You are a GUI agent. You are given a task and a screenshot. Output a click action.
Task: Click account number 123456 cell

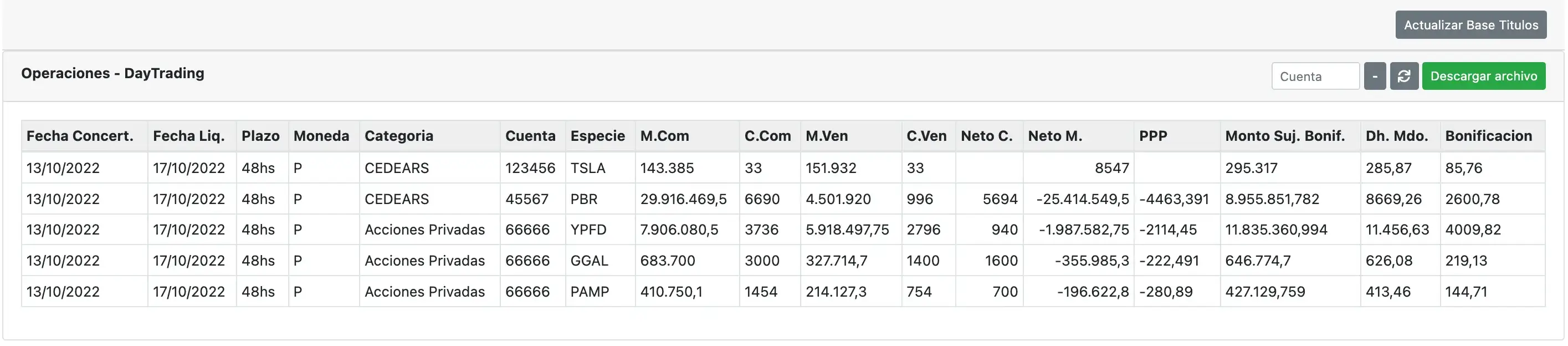click(530, 168)
